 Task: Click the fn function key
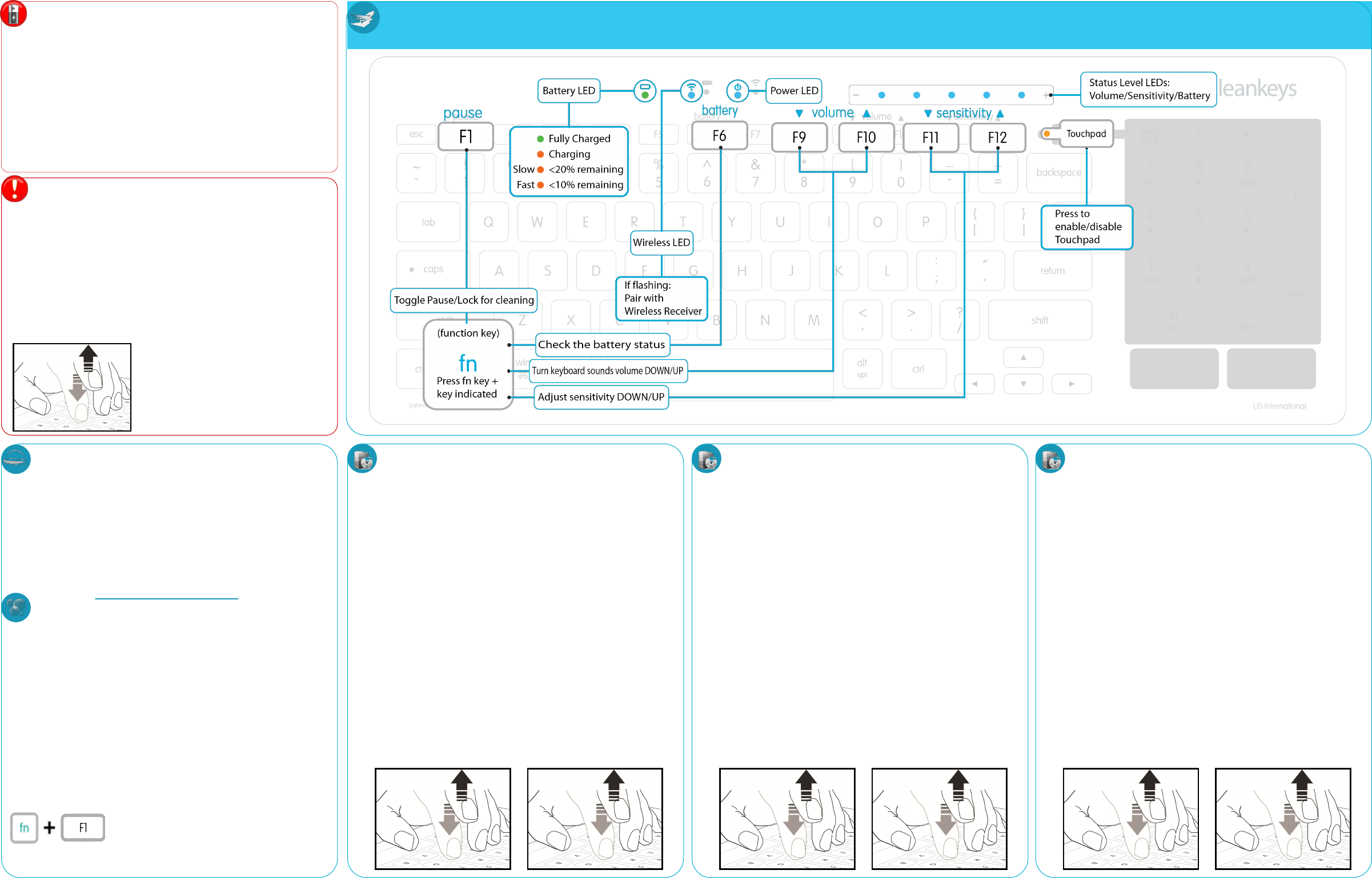click(468, 364)
